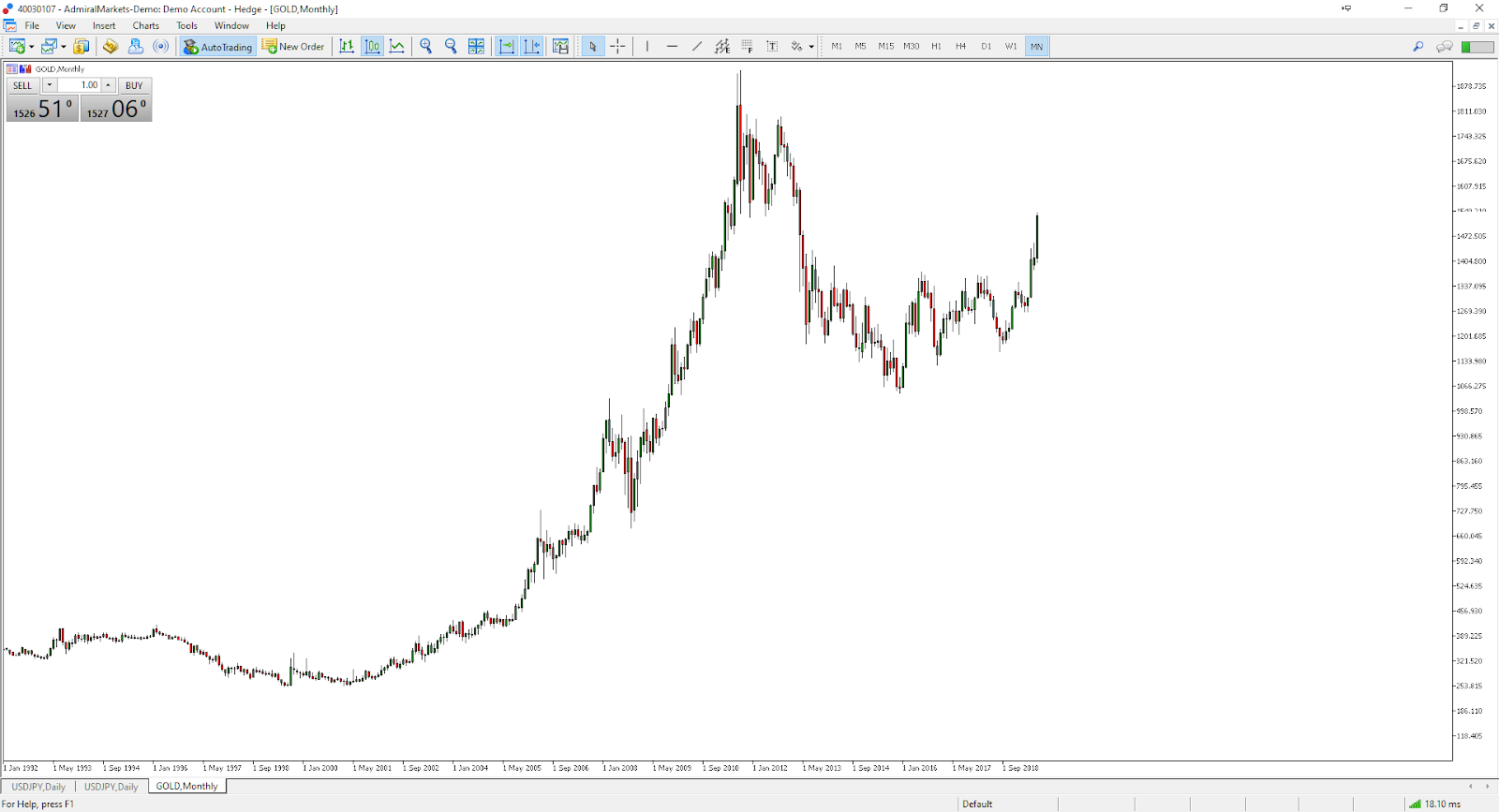
Task: Switch to line chart display
Action: point(397,46)
